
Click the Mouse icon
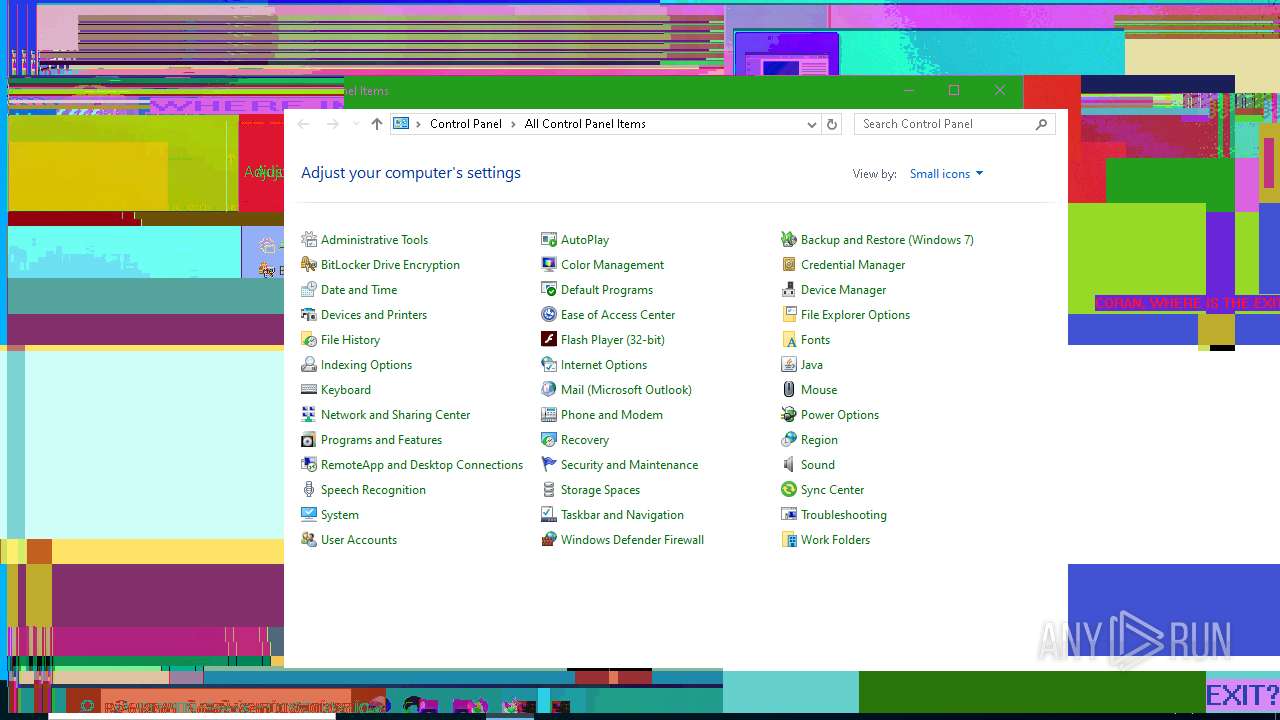coord(789,390)
